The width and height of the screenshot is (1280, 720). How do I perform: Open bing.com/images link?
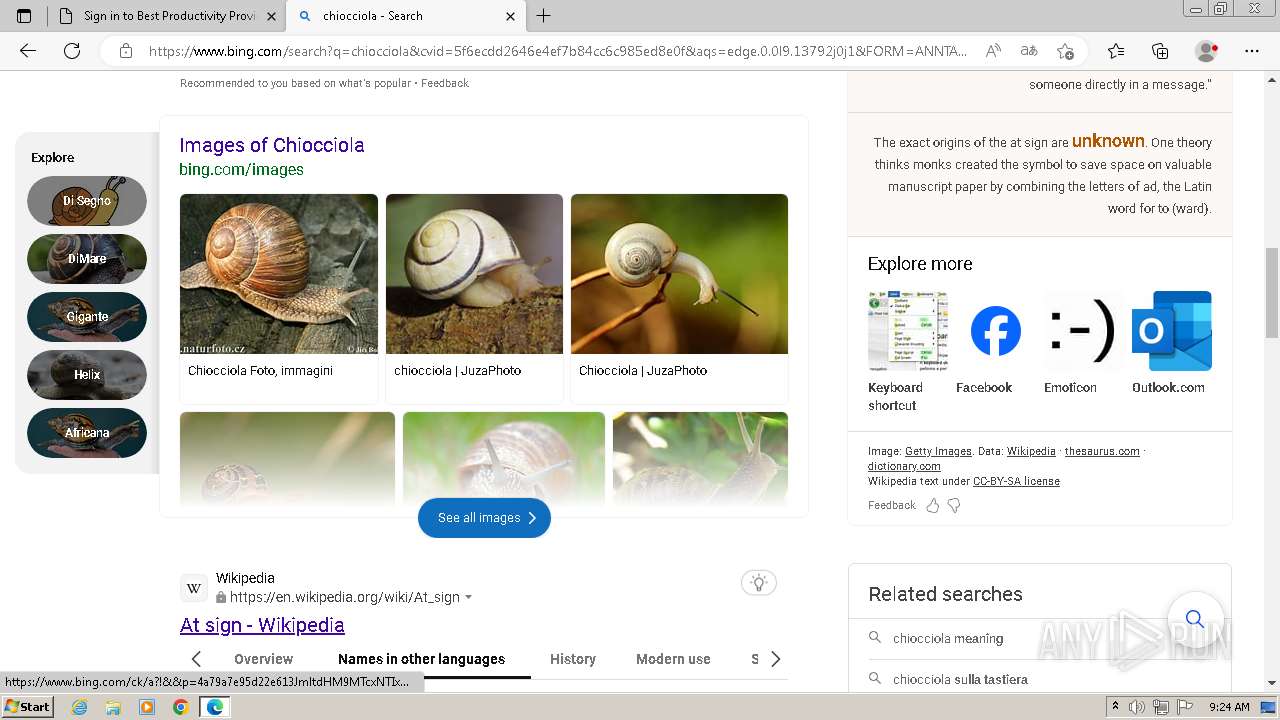[x=241, y=170]
